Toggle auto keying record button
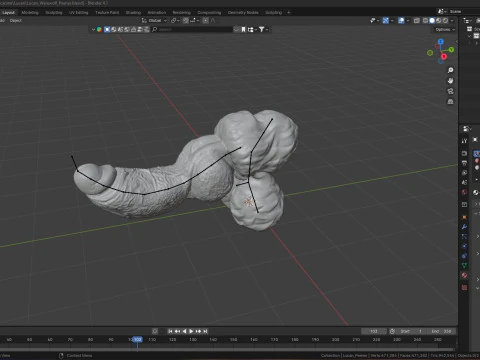Image resolution: width=480 pixels, height=360 pixels. tap(155, 331)
